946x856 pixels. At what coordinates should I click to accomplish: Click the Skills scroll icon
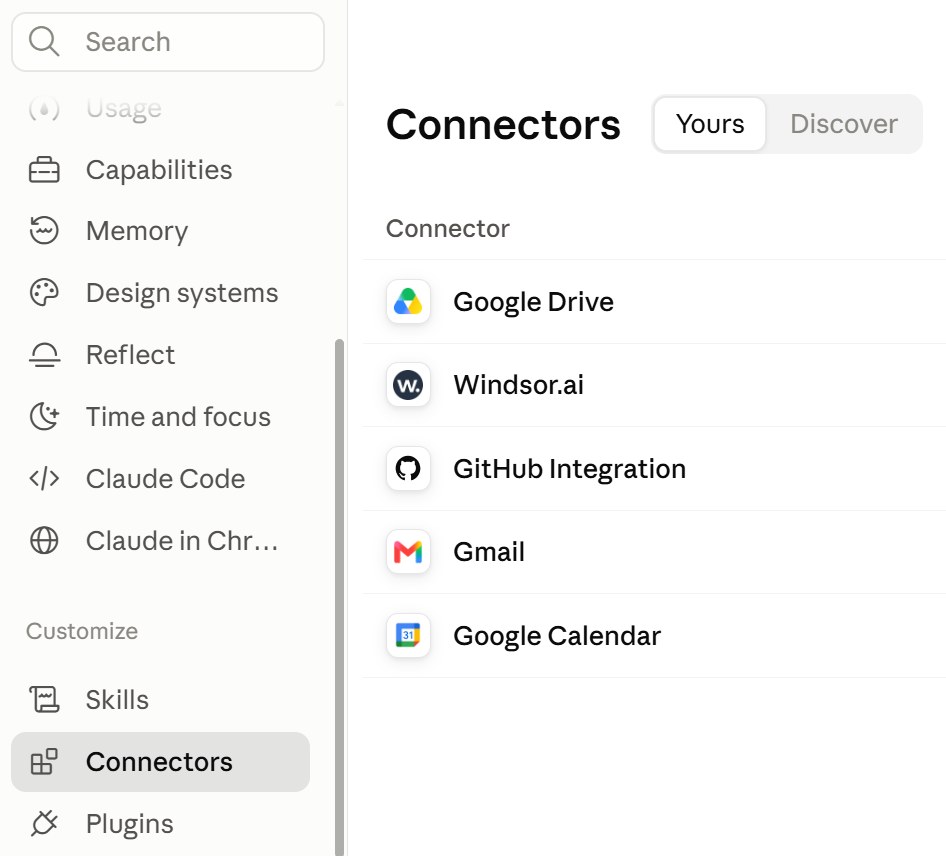point(44,700)
